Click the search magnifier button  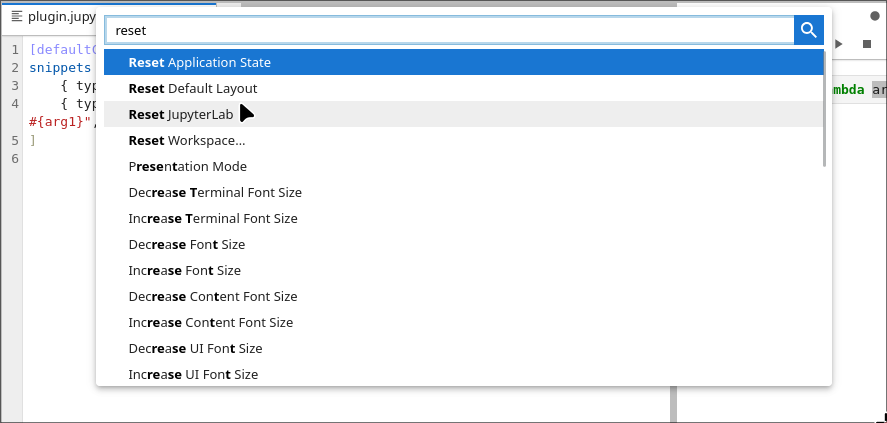click(x=808, y=30)
